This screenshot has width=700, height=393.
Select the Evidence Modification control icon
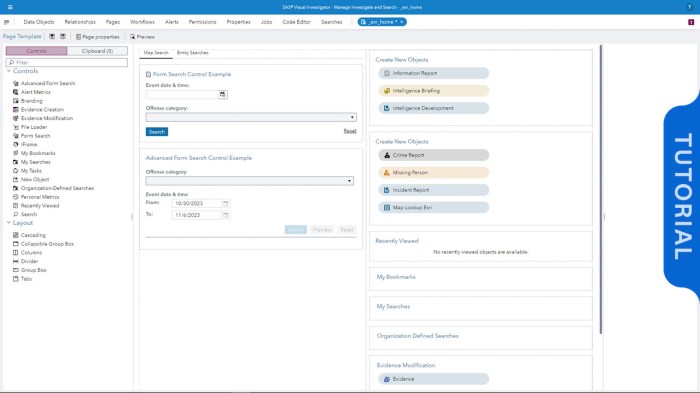(16, 118)
